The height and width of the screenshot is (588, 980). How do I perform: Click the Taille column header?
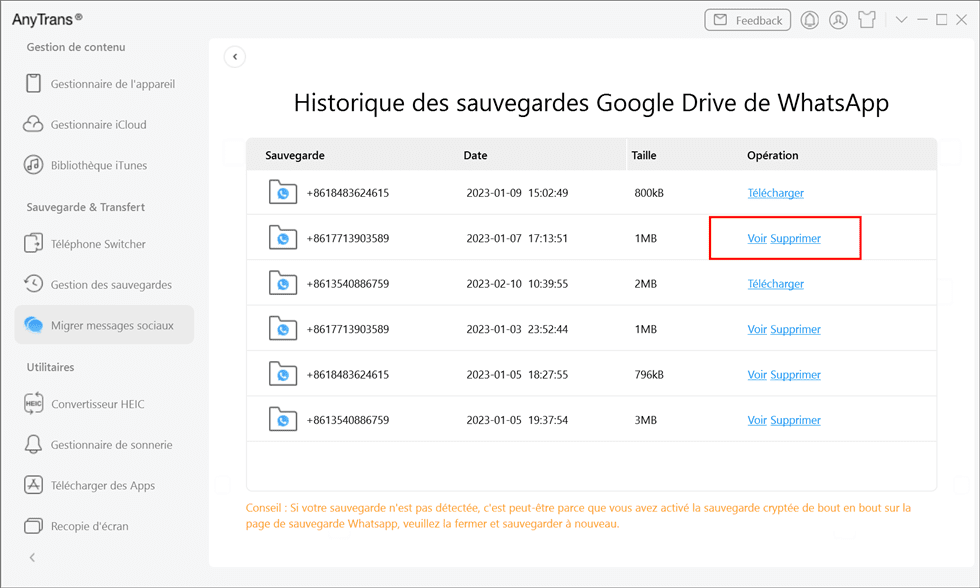pyautogui.click(x=644, y=156)
